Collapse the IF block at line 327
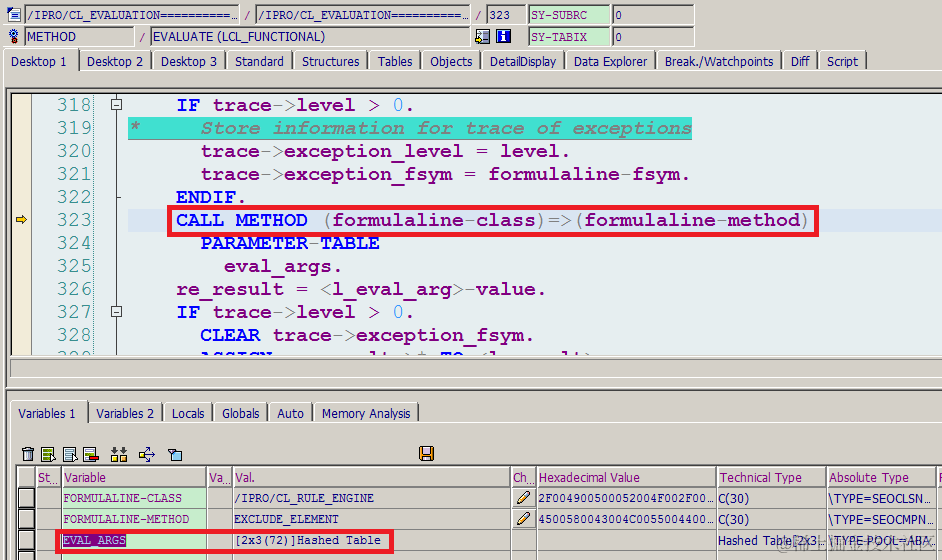The height and width of the screenshot is (560, 942). coord(117,312)
